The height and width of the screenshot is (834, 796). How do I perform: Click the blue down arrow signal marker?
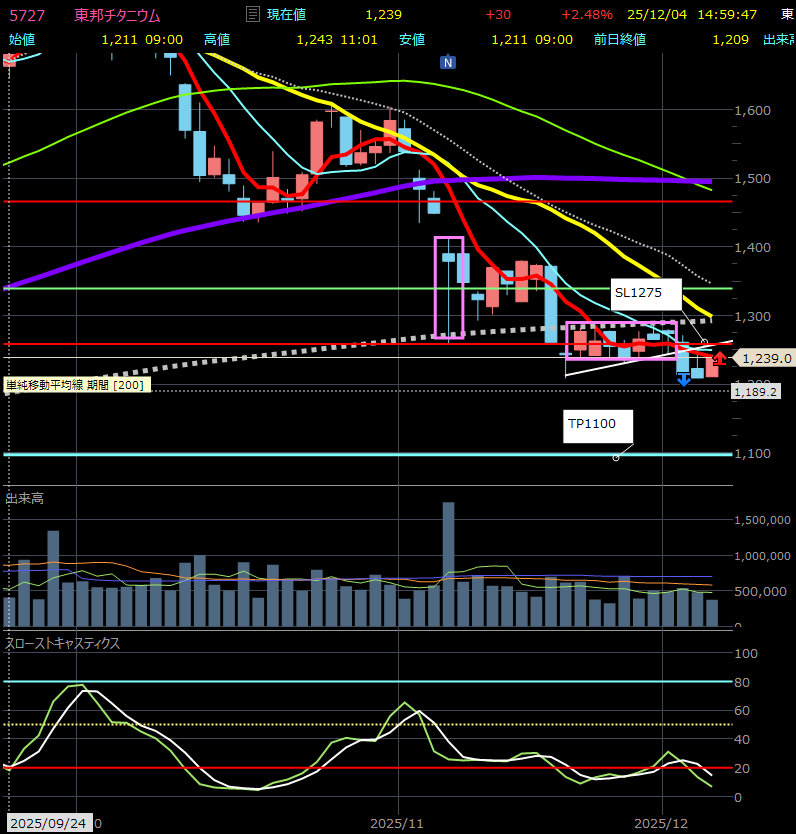coord(684,378)
